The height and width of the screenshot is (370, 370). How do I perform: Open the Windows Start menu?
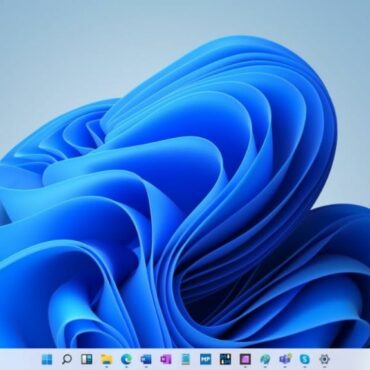point(47,359)
